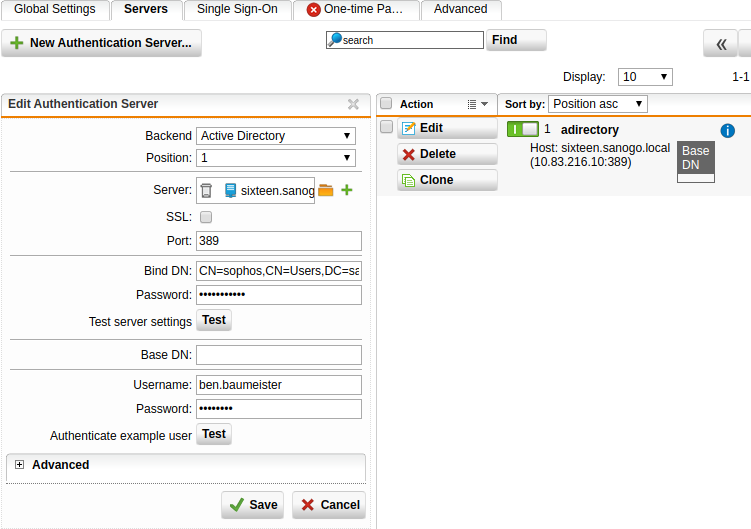Click the blue host icon for sixteen.sanogo
This screenshot has width=751, height=529.
[230, 190]
